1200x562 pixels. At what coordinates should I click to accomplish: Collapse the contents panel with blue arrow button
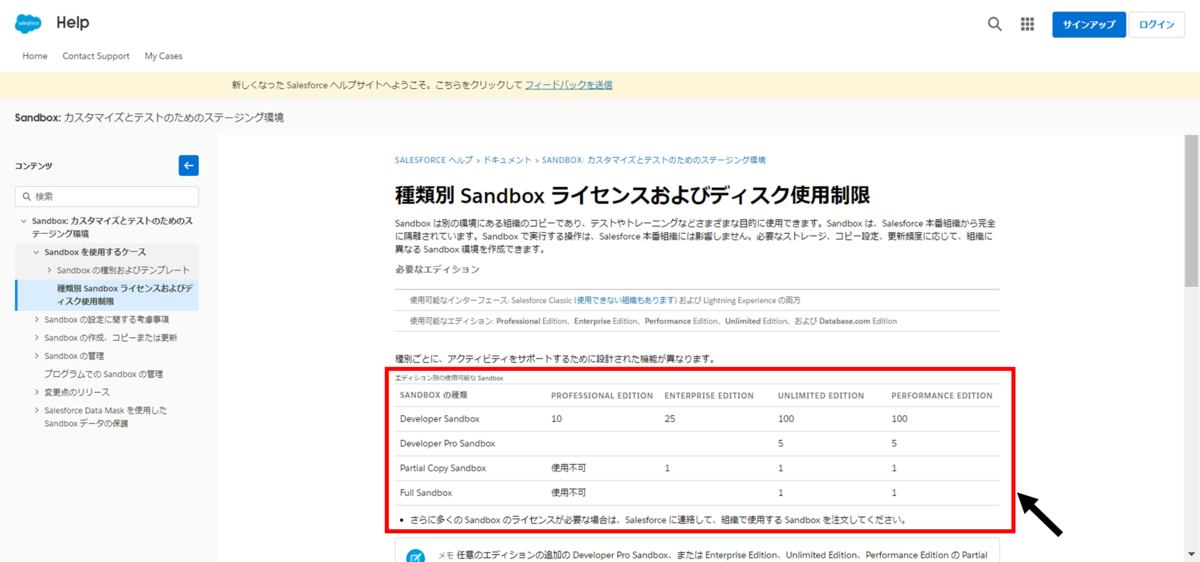tap(189, 165)
